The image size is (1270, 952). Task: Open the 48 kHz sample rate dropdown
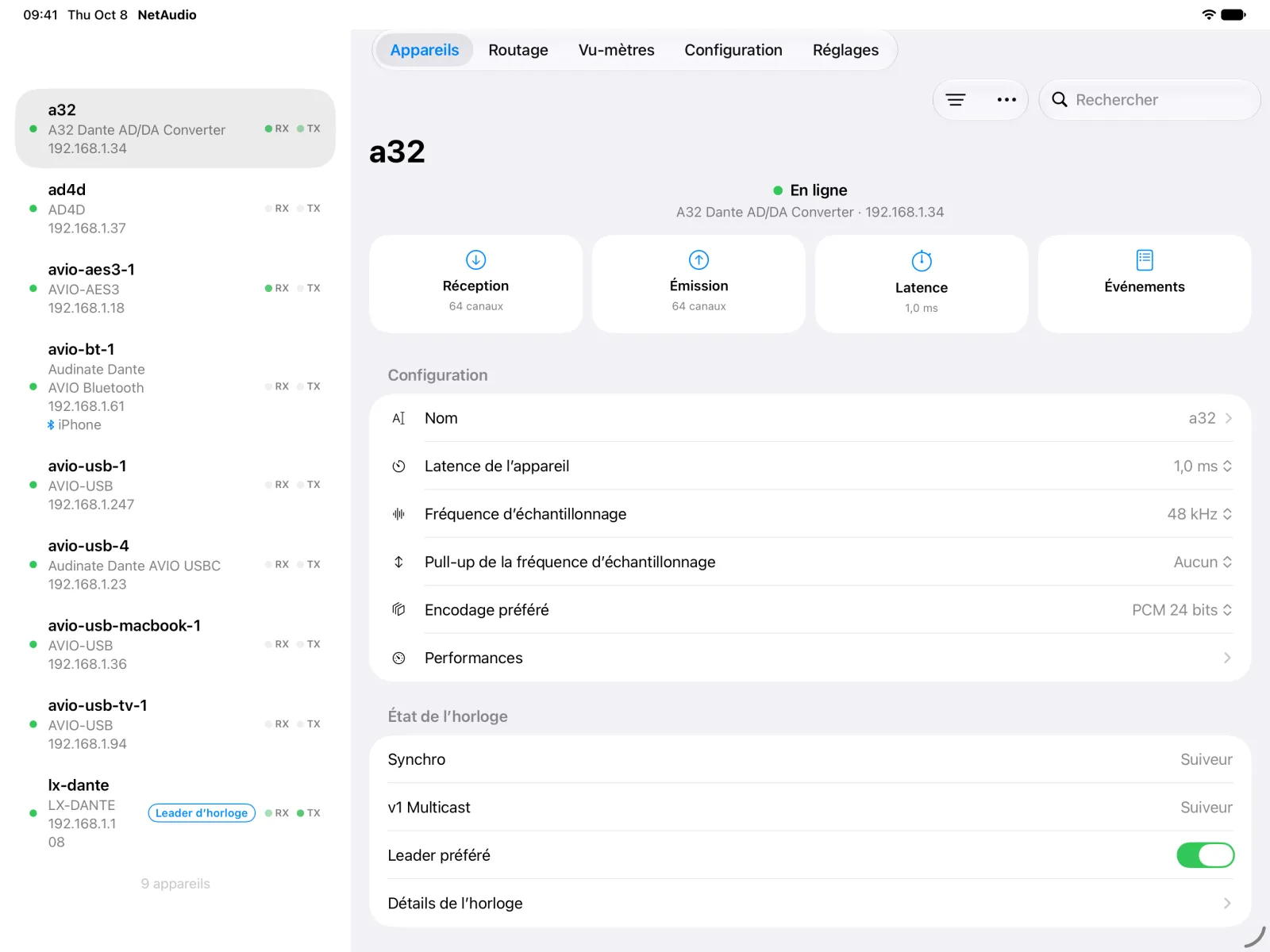click(x=1199, y=514)
